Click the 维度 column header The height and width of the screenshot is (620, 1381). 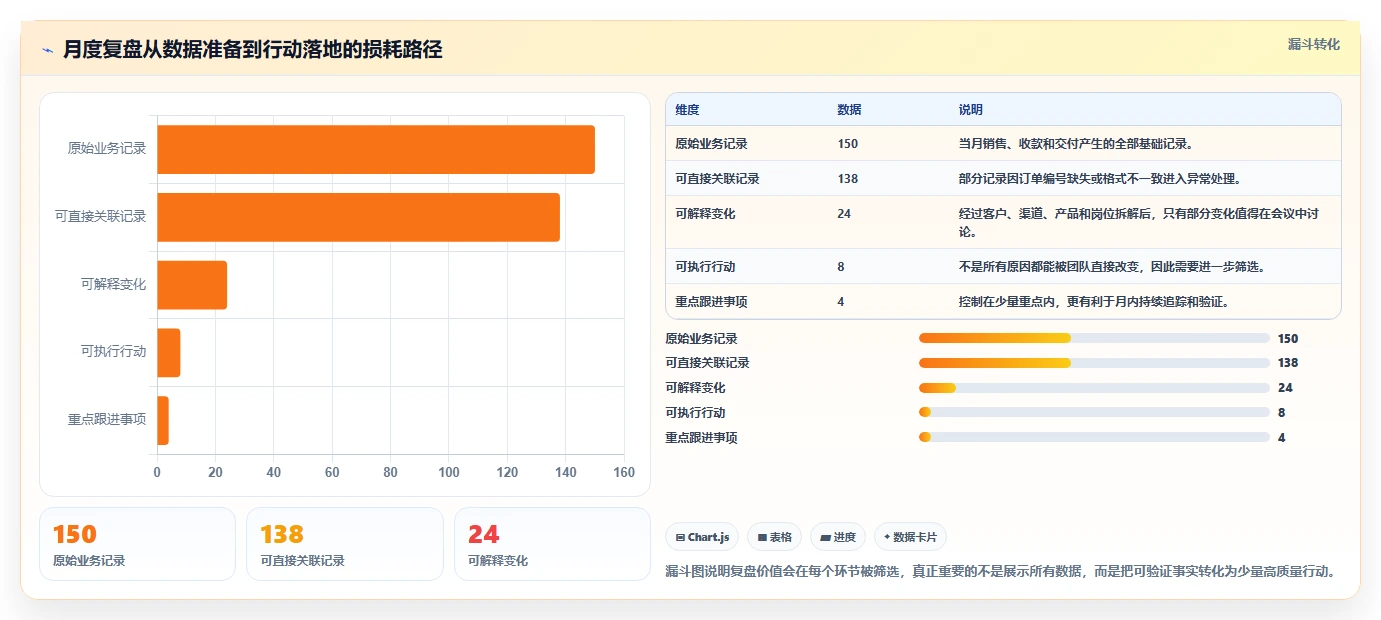click(687, 109)
